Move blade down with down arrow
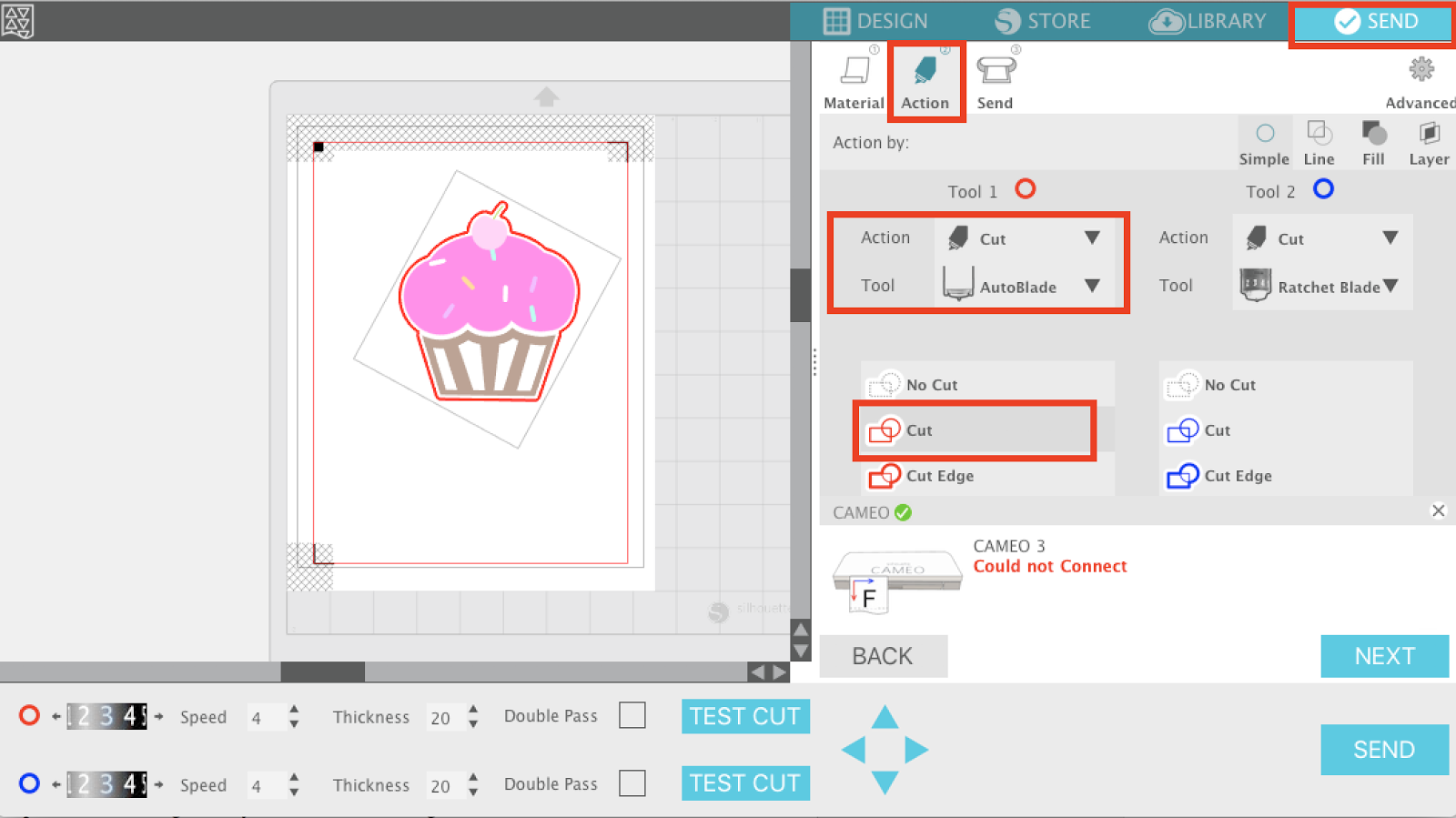This screenshot has width=1456, height=818. [885, 783]
